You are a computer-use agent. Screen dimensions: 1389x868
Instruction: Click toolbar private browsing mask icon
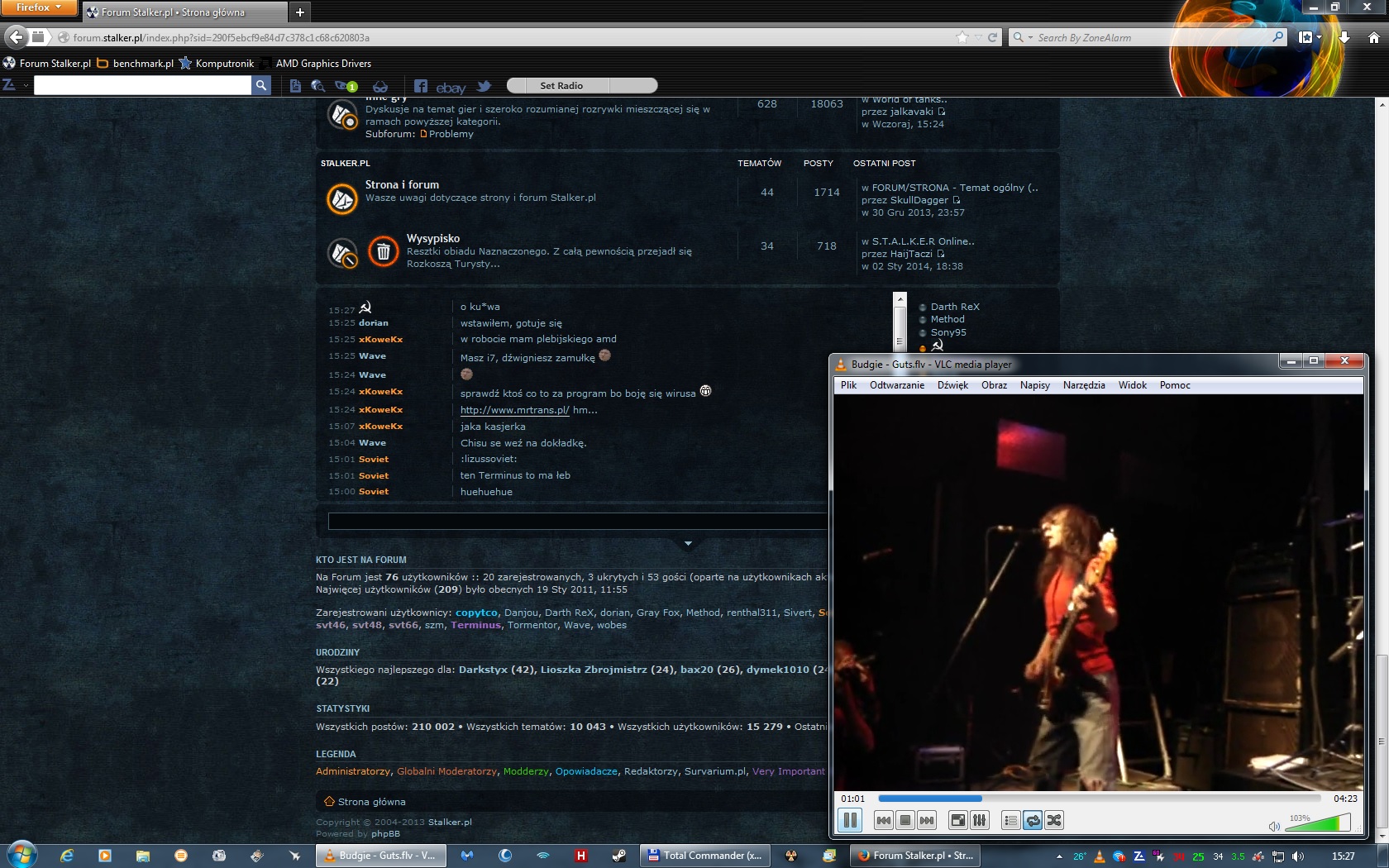coord(380,86)
